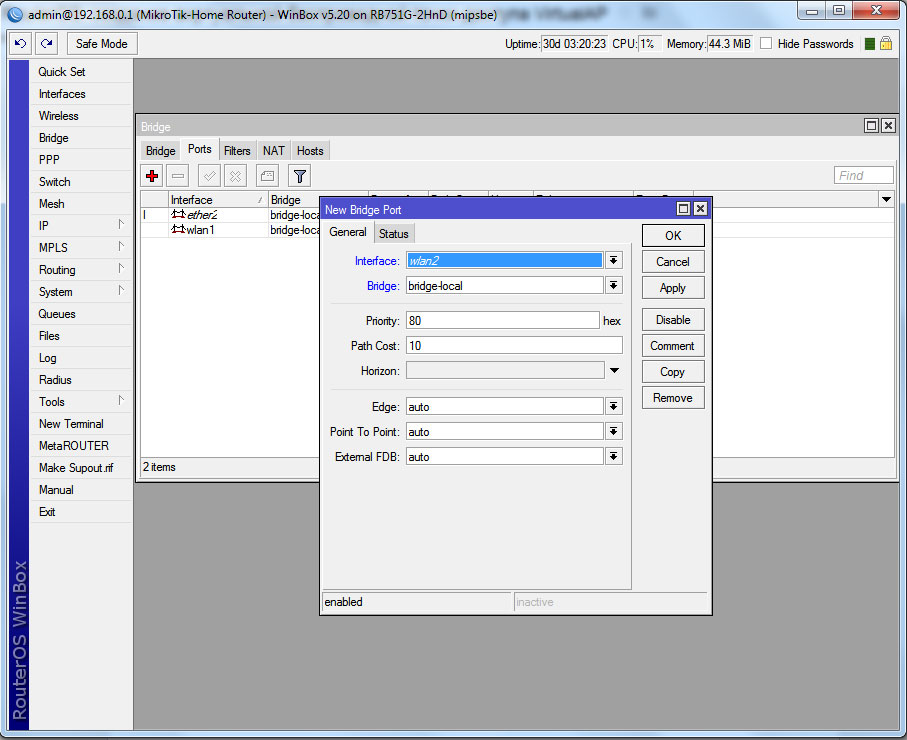Toggle Safe Mode button
907x740 pixels.
[x=102, y=44]
